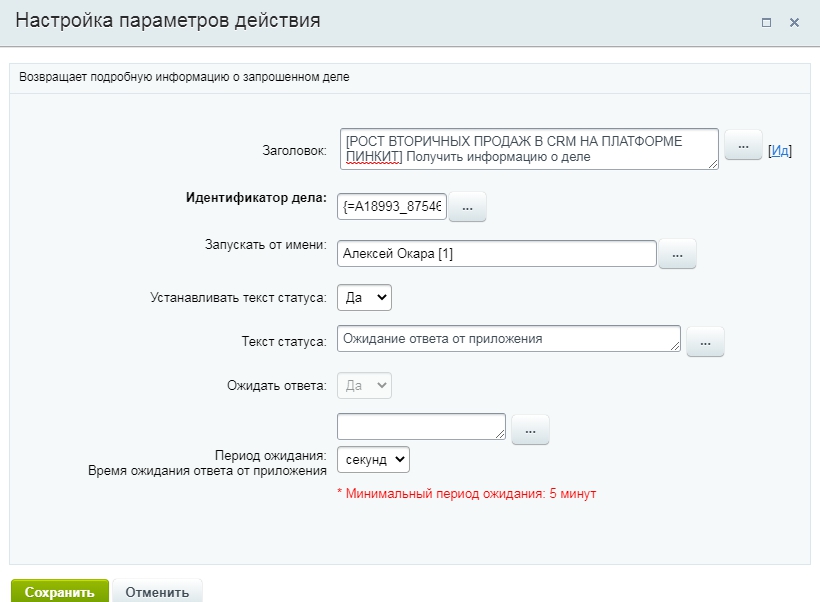Click the resize handle of Текст статуса textarea
Image resolution: width=820 pixels, height=602 pixels.
pos(675,346)
